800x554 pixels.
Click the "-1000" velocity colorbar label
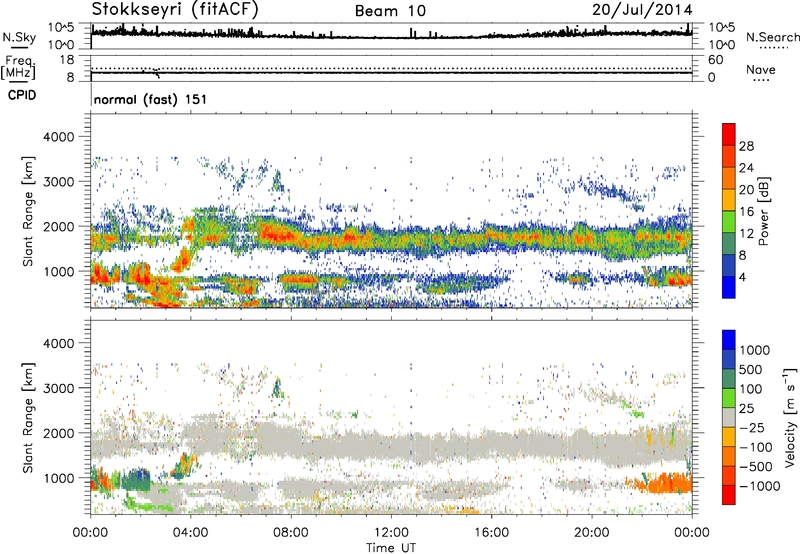pyautogui.click(x=759, y=486)
